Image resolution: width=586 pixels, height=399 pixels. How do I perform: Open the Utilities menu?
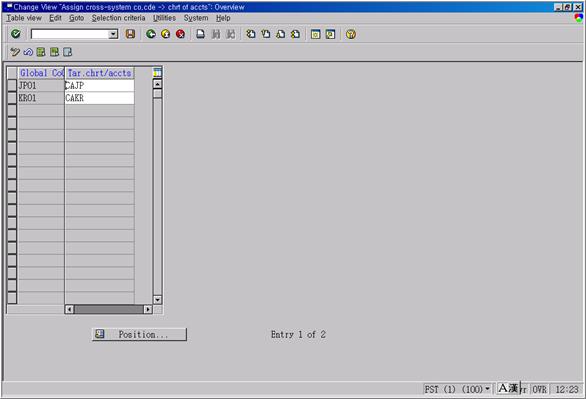(164, 18)
